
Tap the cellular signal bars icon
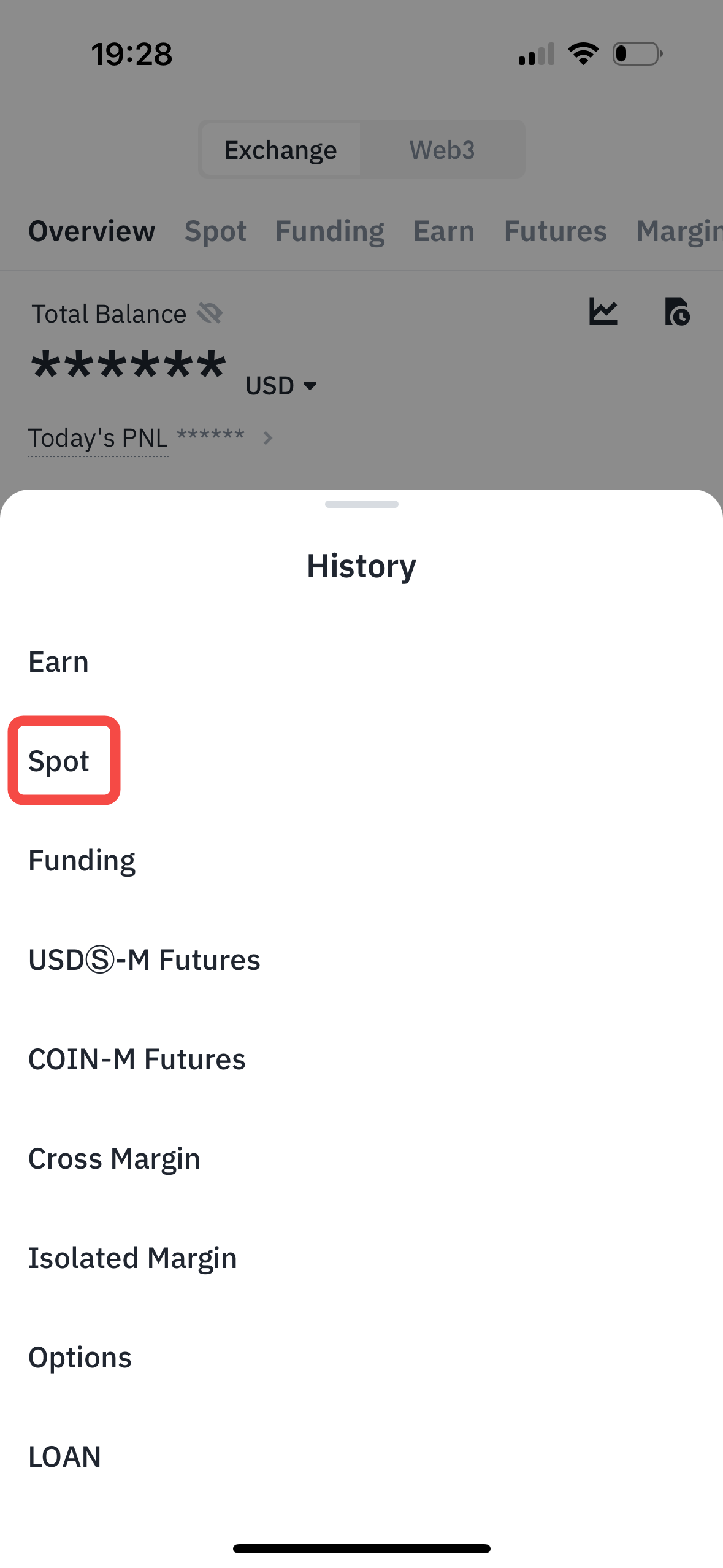[537, 54]
